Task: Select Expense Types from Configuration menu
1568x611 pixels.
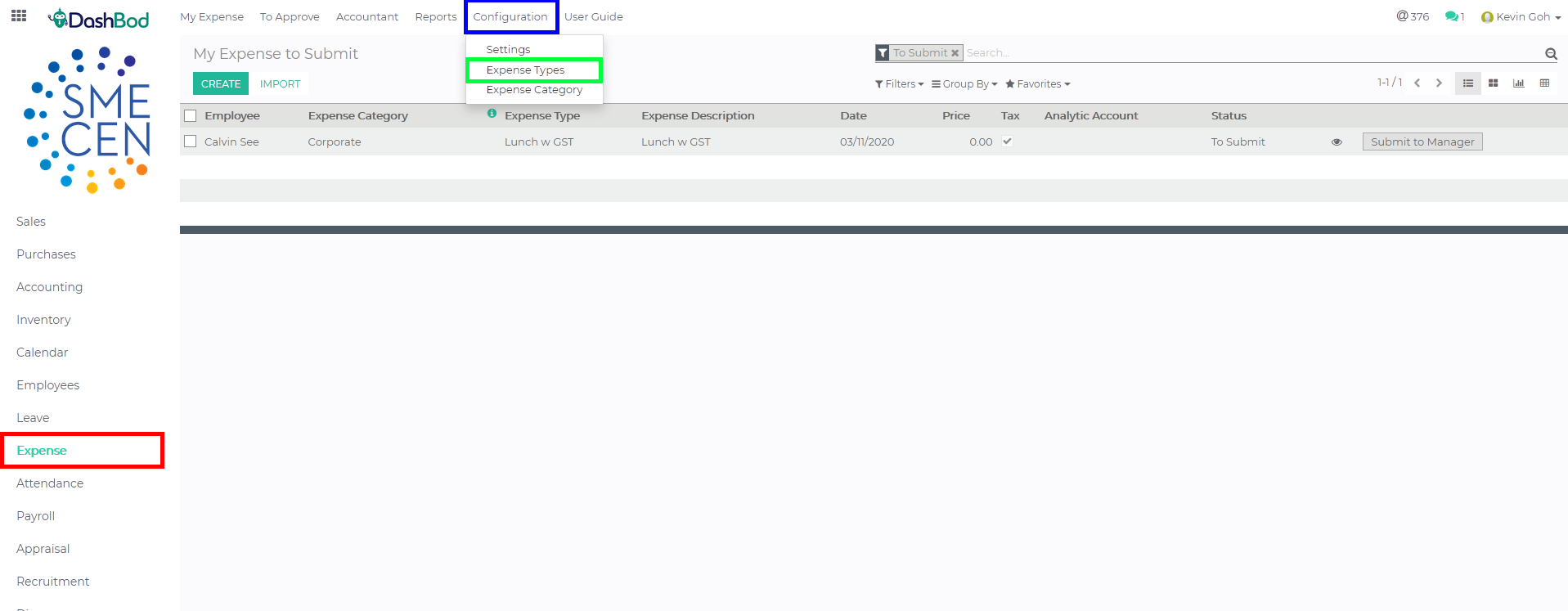Action: (x=525, y=70)
